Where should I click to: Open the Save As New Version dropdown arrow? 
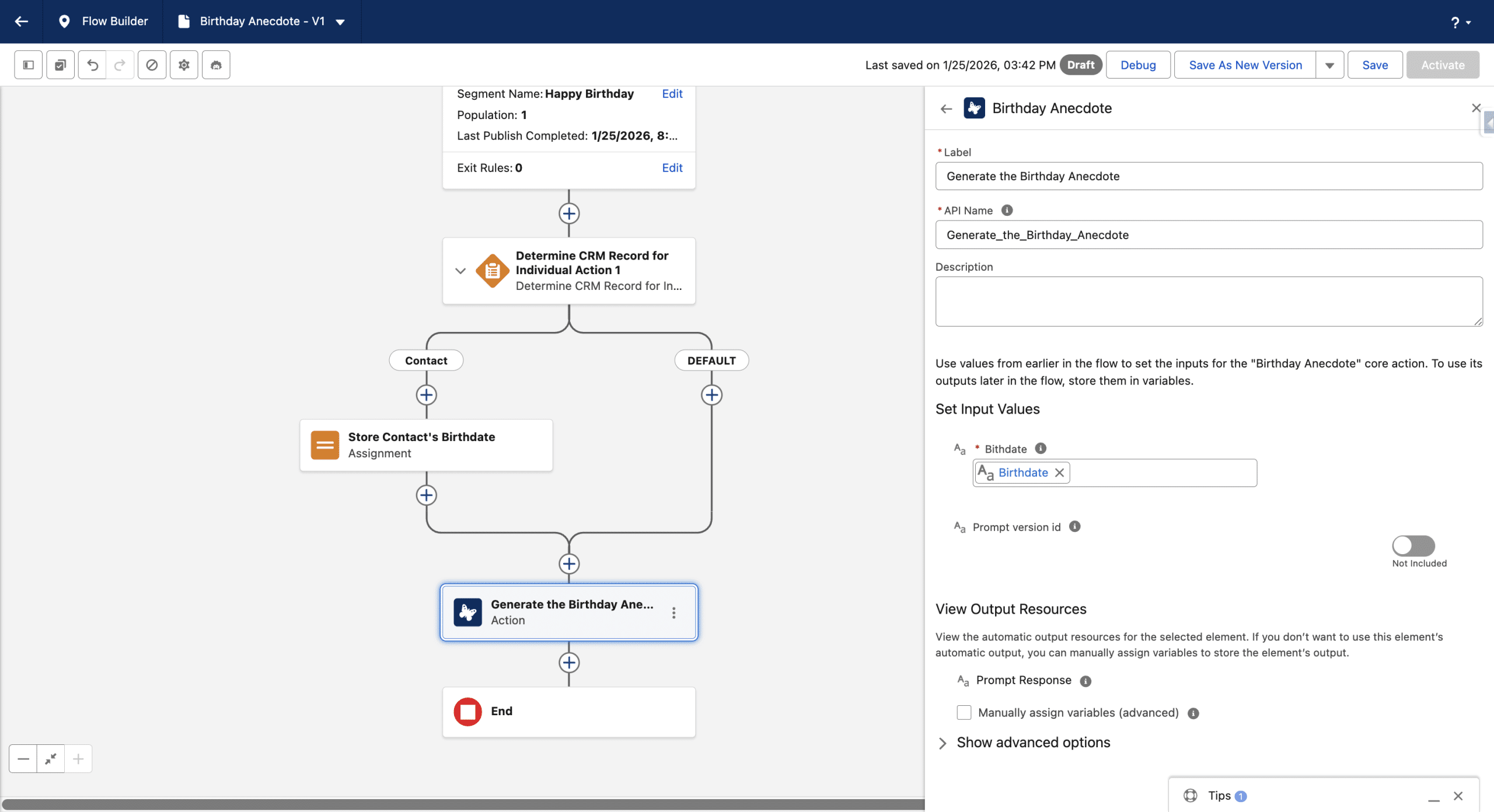[1329, 65]
